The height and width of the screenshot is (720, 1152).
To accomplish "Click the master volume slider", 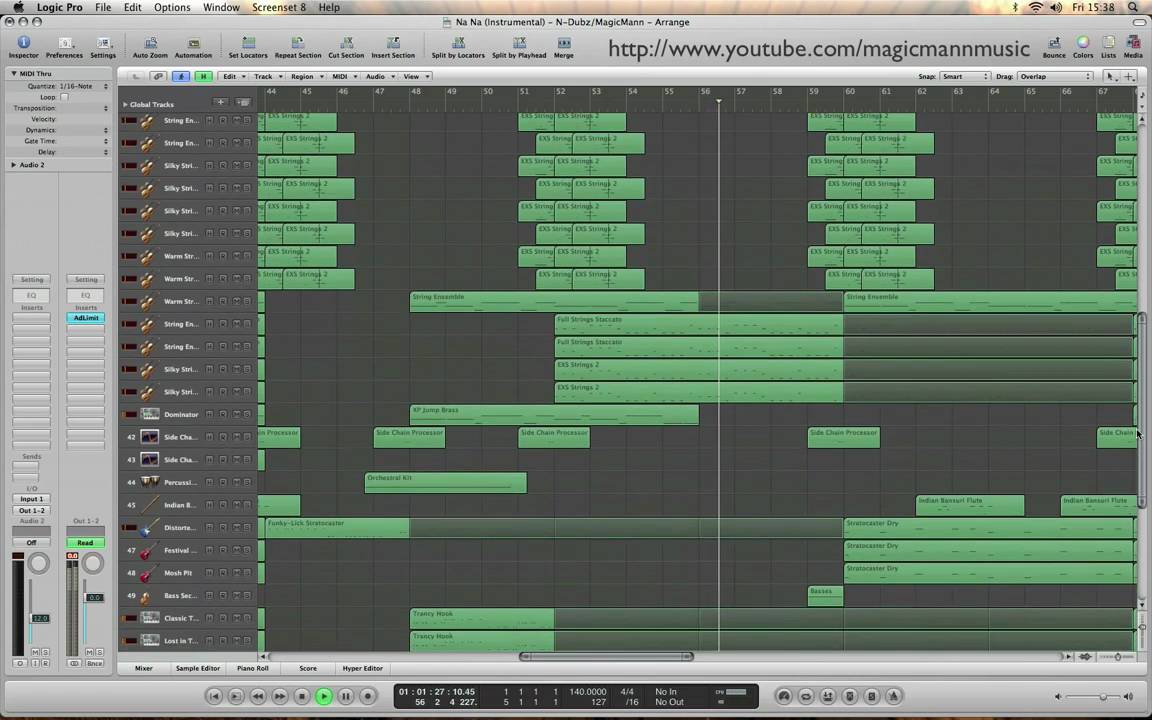I will pyautogui.click(x=1092, y=696).
